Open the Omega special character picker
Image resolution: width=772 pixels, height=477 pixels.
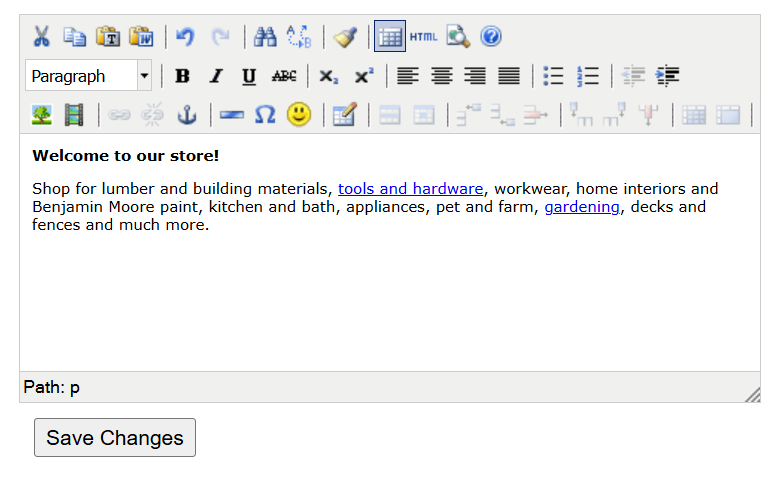[265, 115]
